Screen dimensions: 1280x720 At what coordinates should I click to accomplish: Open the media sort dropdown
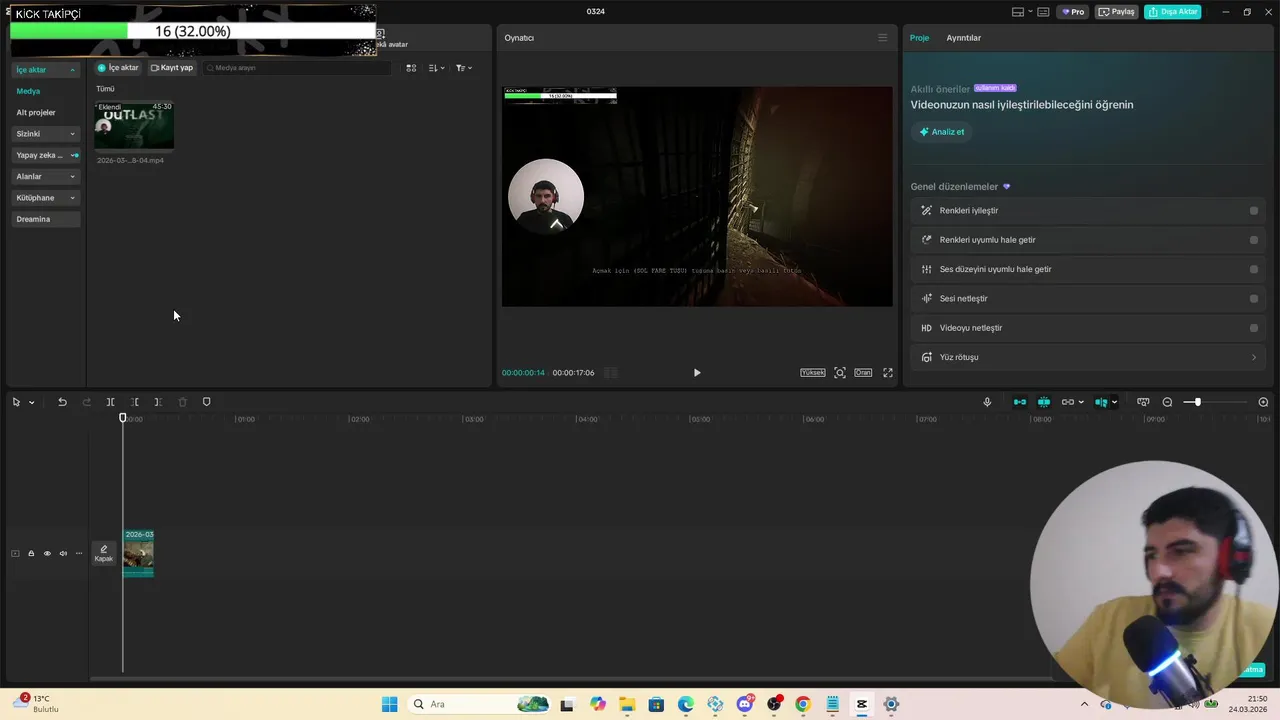436,68
